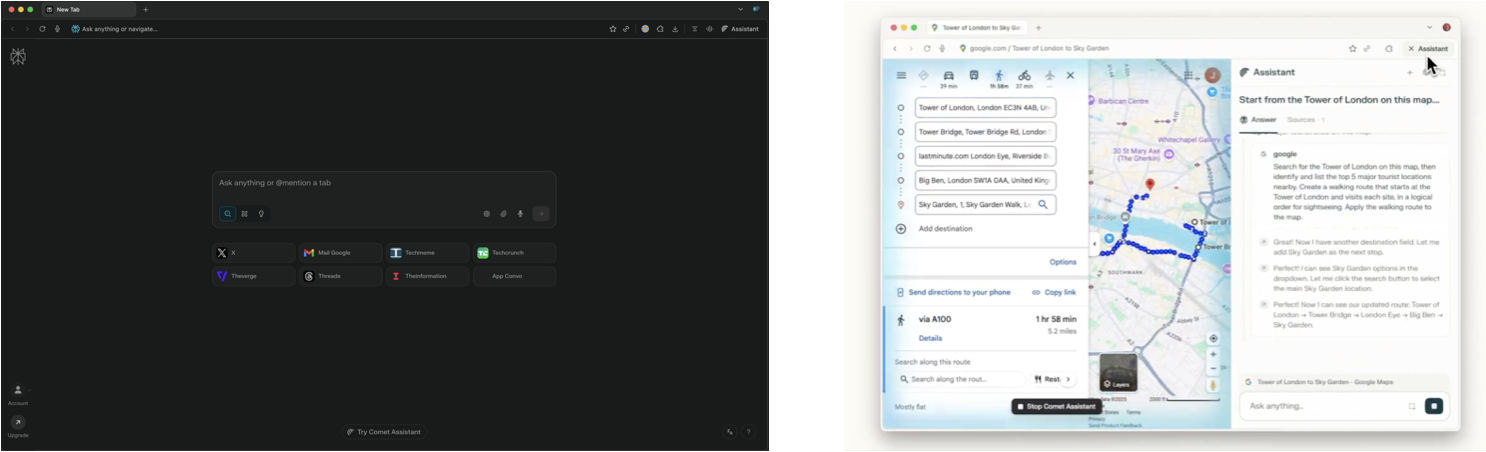Select walking travel mode in Maps
This screenshot has width=1486, height=452.
click(x=999, y=75)
